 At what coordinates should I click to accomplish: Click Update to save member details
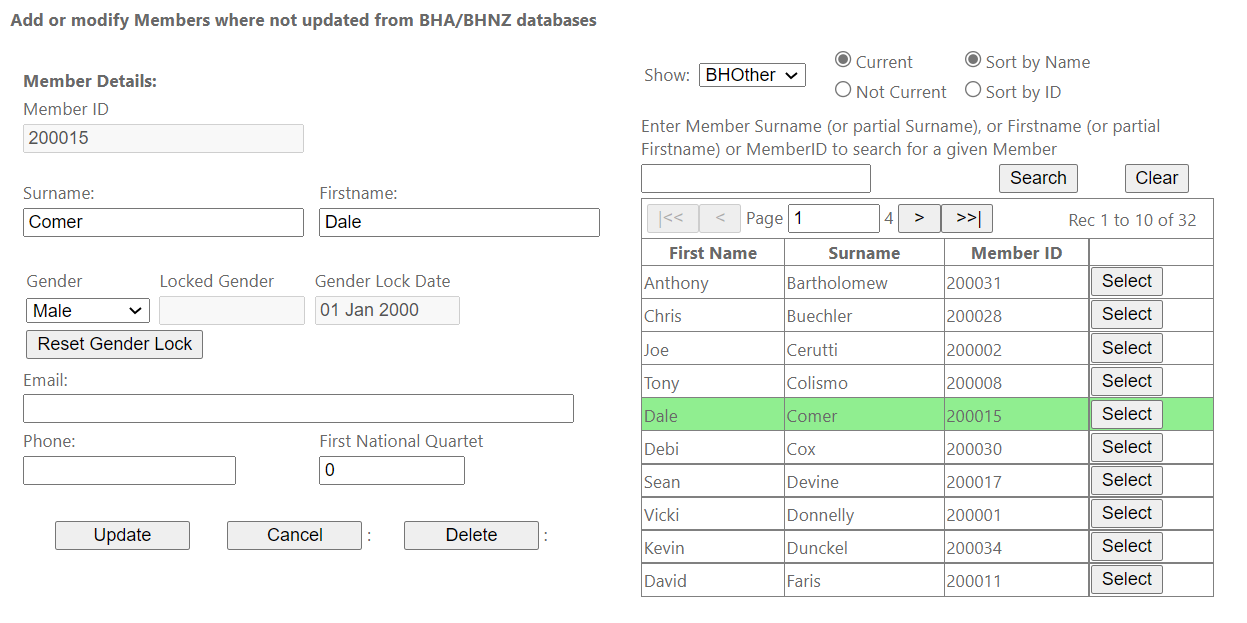(122, 535)
